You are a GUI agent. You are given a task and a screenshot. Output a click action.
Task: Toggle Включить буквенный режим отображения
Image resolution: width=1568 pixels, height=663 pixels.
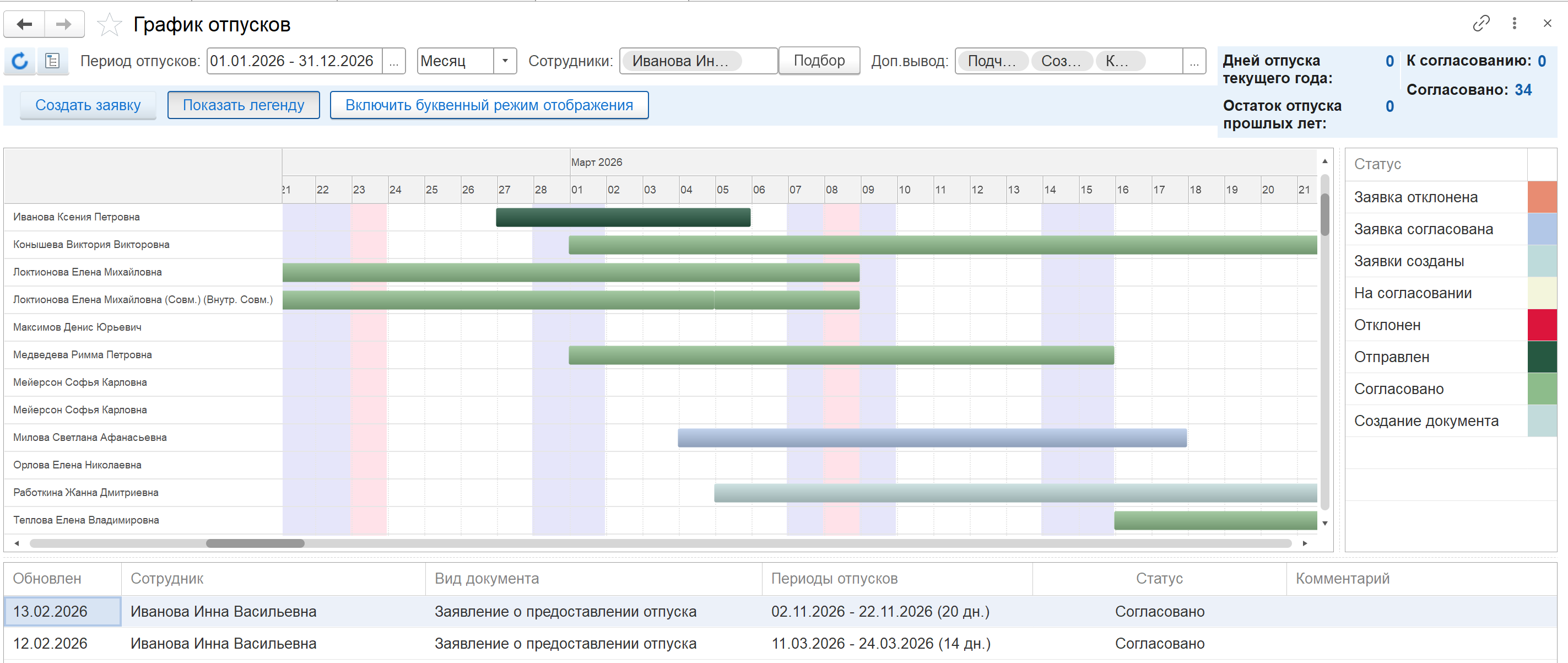pos(489,105)
